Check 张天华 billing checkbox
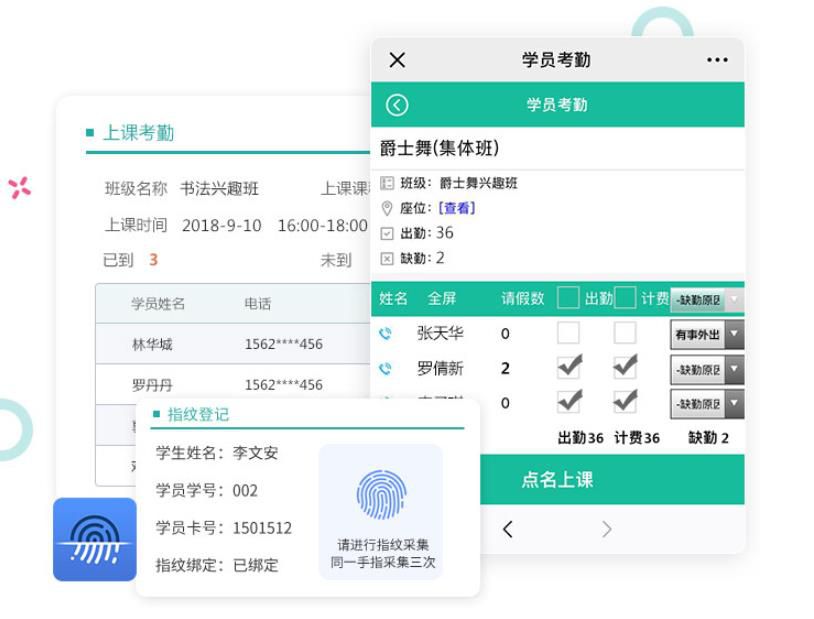This screenshot has height=619, width=814. tap(625, 333)
